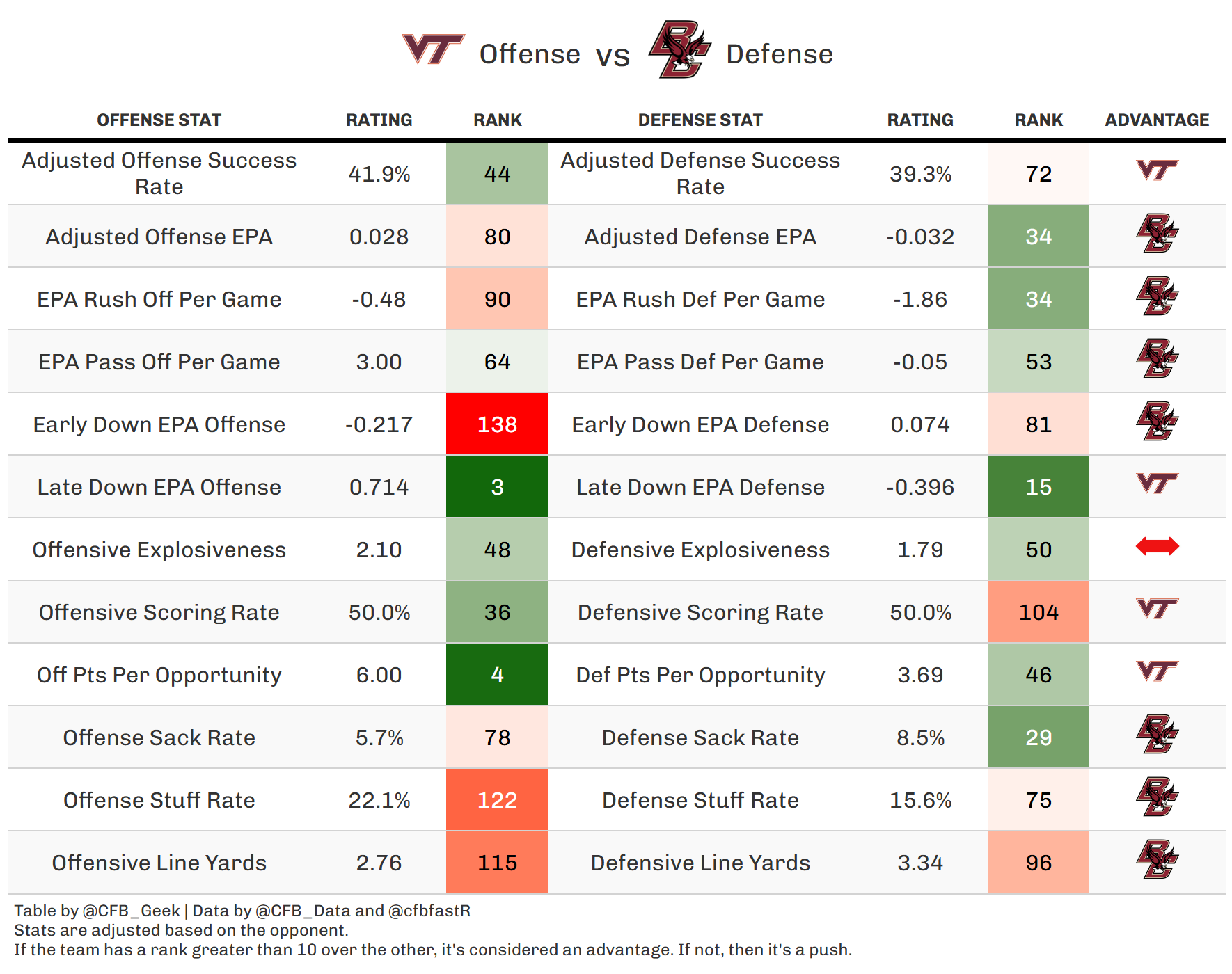This screenshot has height=974, width=1232.
Task: Click the red push arrow in Explosiveness row
Action: (x=1157, y=546)
